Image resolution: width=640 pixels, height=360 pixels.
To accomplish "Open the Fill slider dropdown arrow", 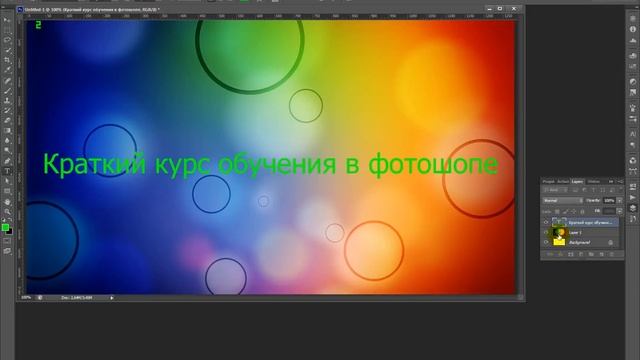I will click(620, 211).
